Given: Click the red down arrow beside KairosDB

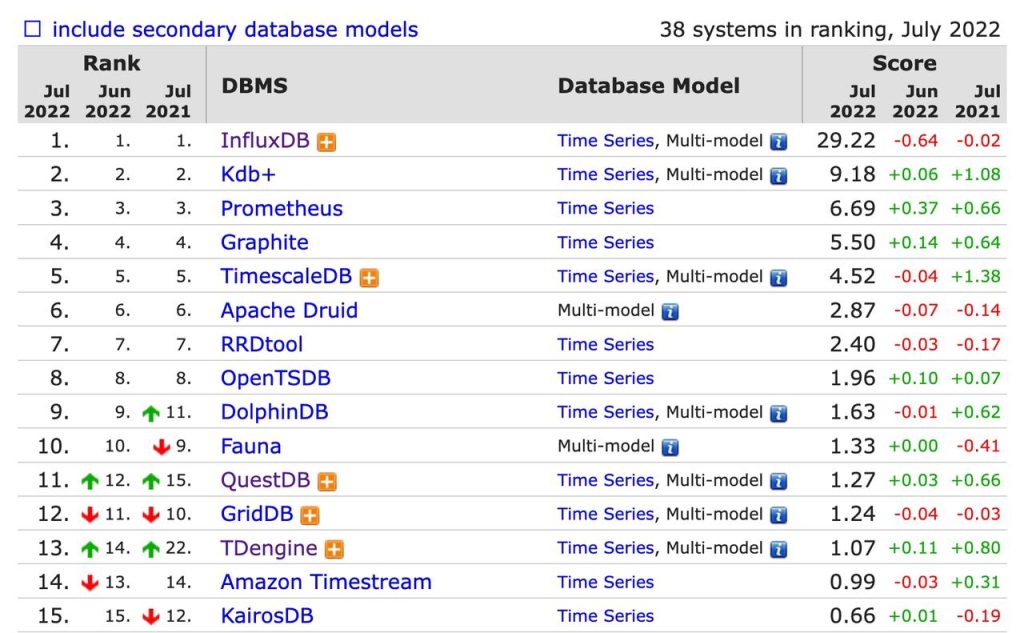Looking at the screenshot, I should point(153,616).
